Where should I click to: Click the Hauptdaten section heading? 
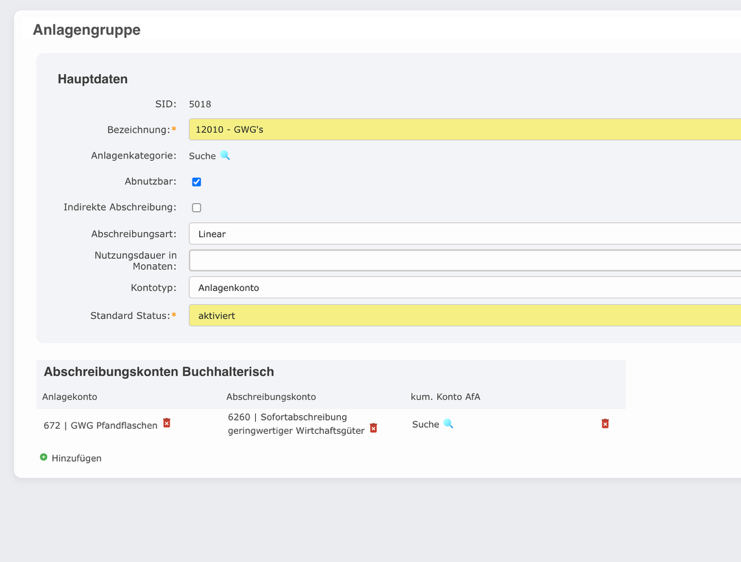pos(93,78)
